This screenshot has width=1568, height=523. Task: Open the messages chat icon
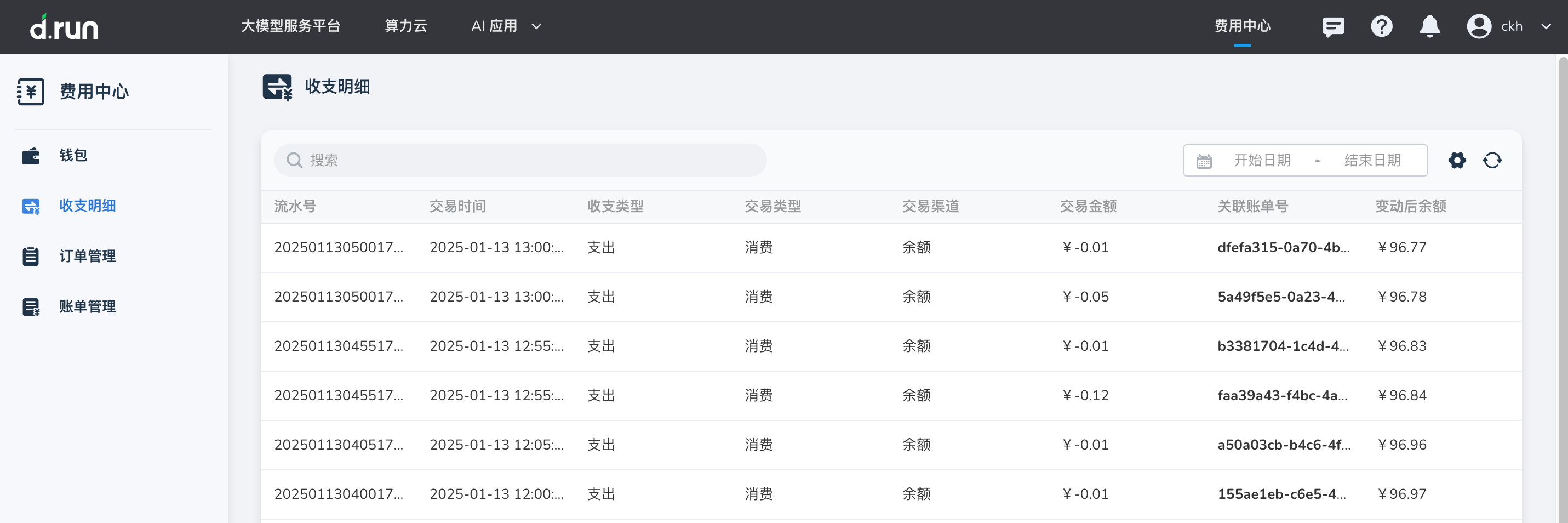pos(1333,27)
